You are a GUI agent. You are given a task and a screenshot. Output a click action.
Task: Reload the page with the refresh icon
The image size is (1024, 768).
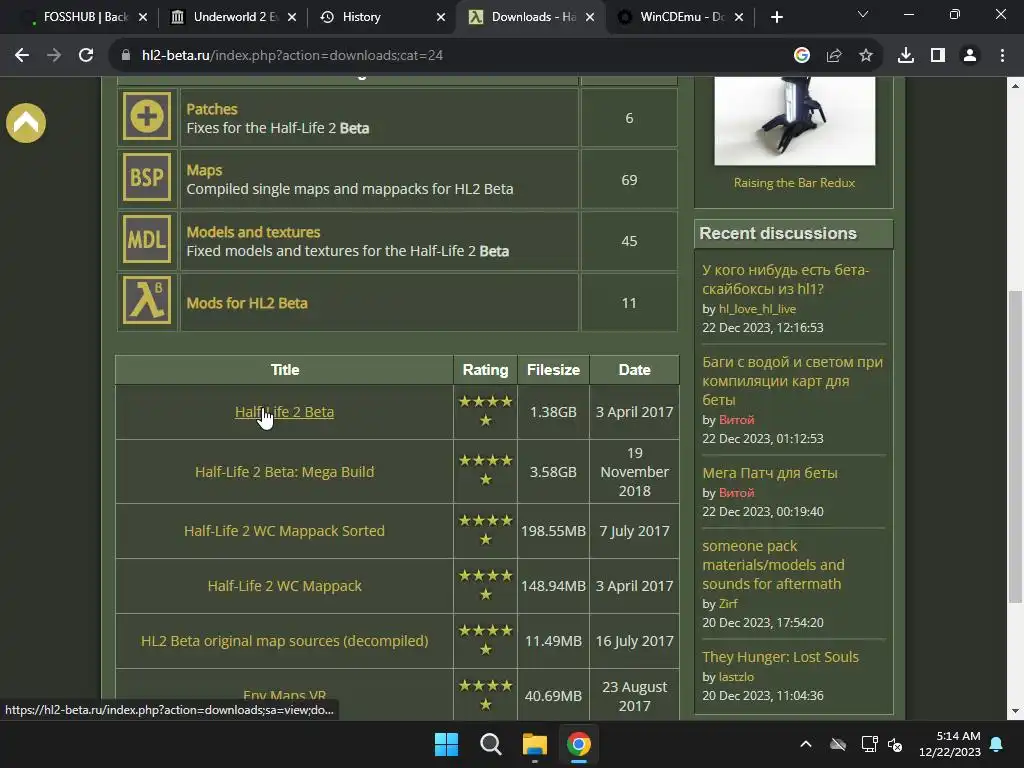86,56
